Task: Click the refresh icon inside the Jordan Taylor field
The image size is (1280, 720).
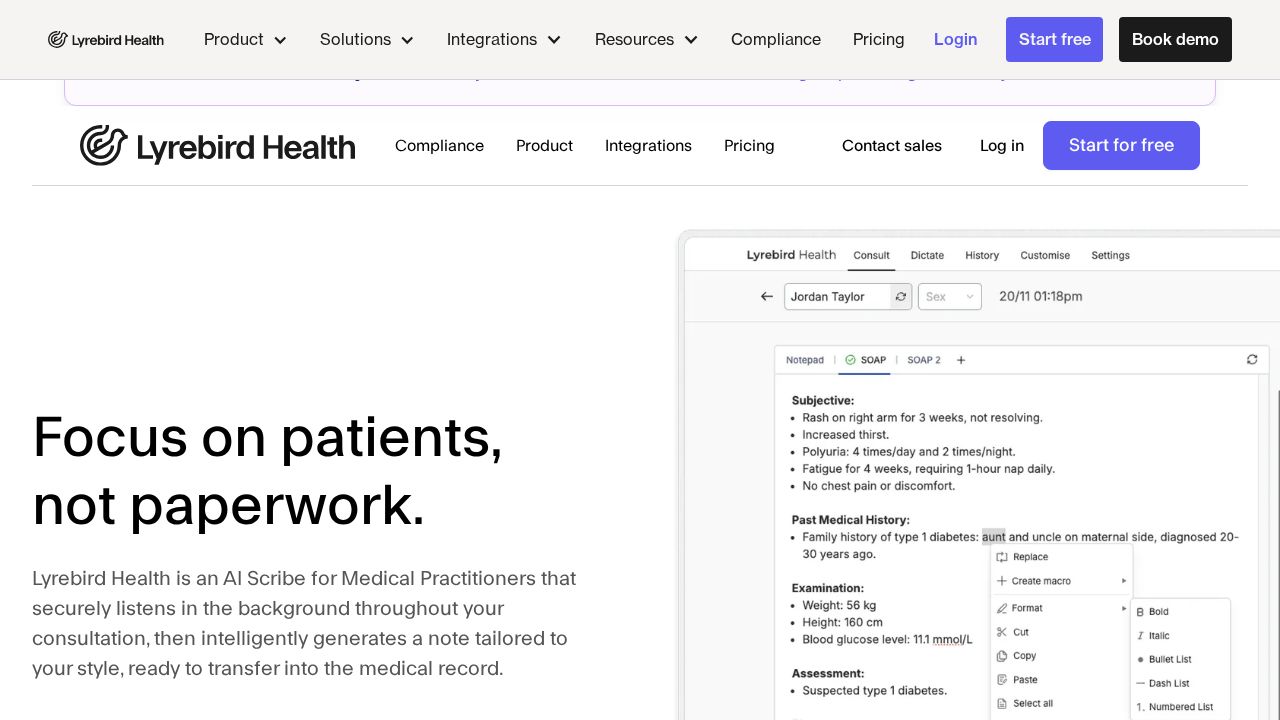Action: 901,296
